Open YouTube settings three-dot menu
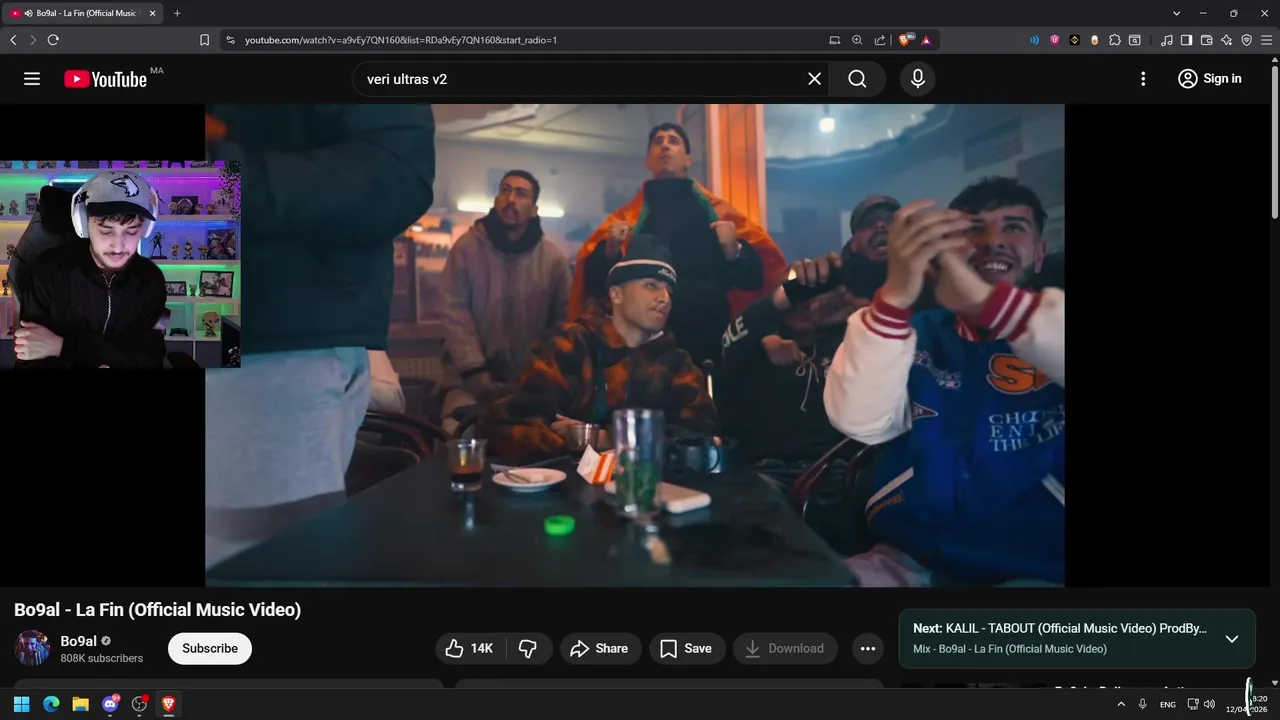 tap(1143, 79)
